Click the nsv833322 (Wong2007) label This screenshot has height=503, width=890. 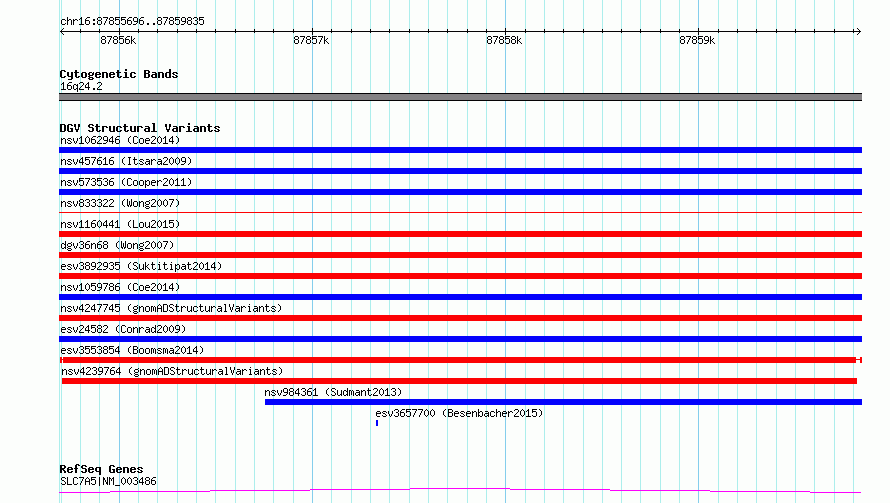tap(120, 203)
